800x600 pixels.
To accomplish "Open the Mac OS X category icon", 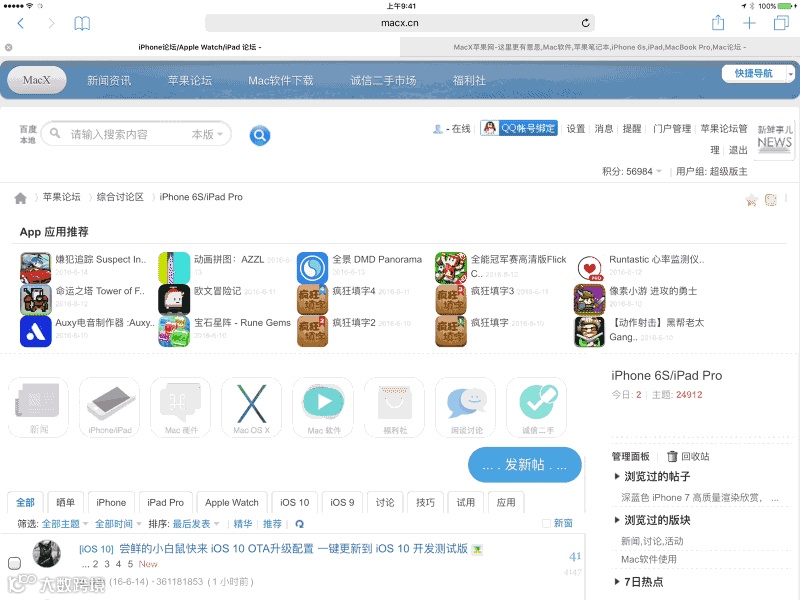I will (252, 407).
